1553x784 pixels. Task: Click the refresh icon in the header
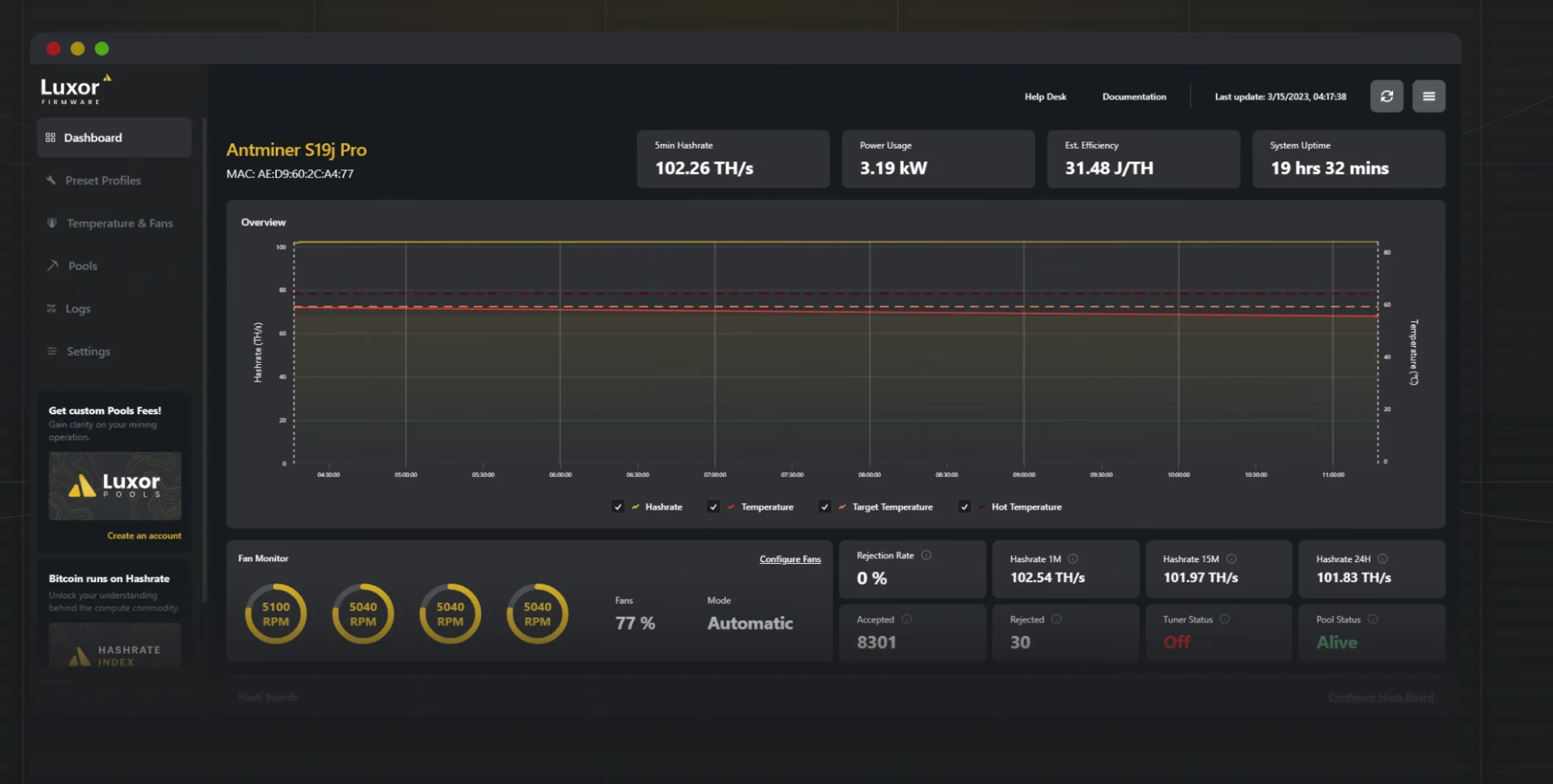coord(1387,96)
